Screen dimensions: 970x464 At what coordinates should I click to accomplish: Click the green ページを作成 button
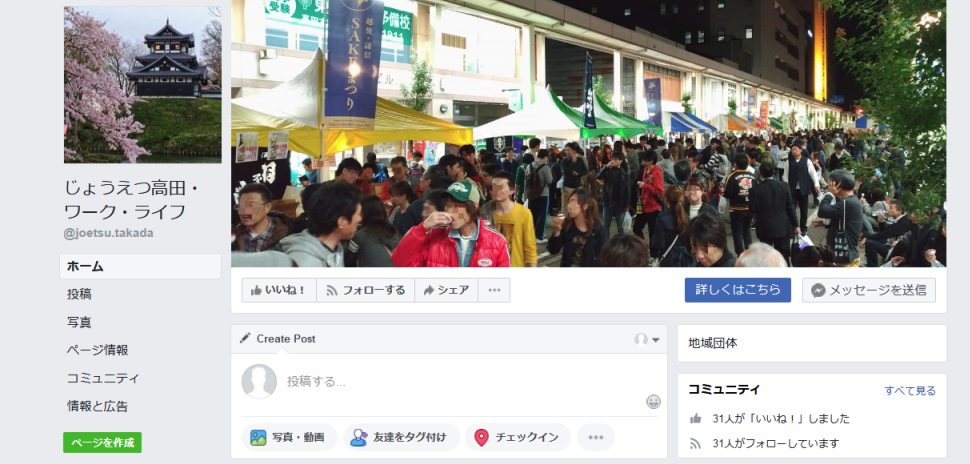pos(102,442)
